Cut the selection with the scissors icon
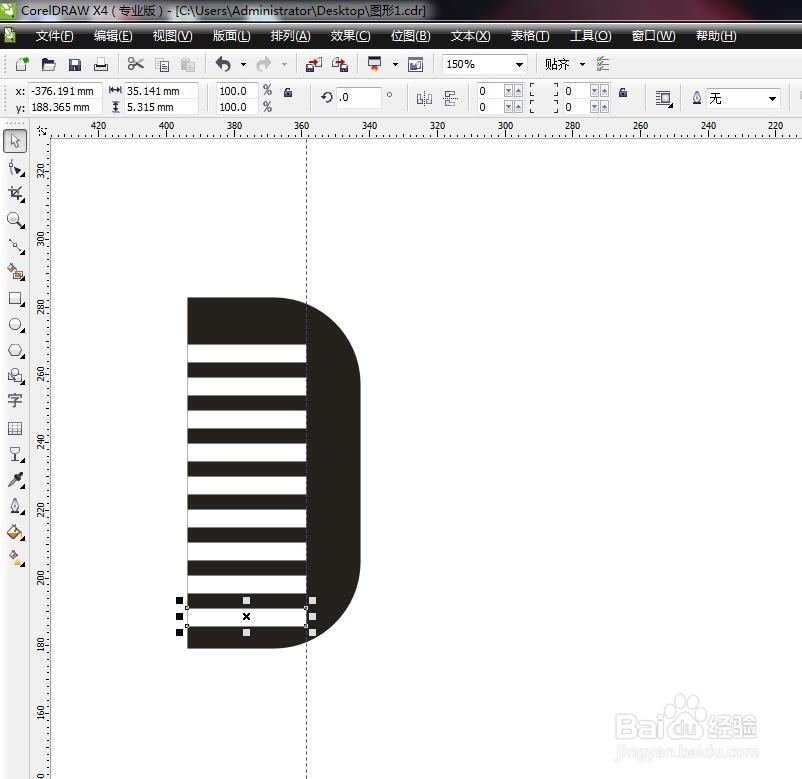This screenshot has width=802, height=779. 136,64
